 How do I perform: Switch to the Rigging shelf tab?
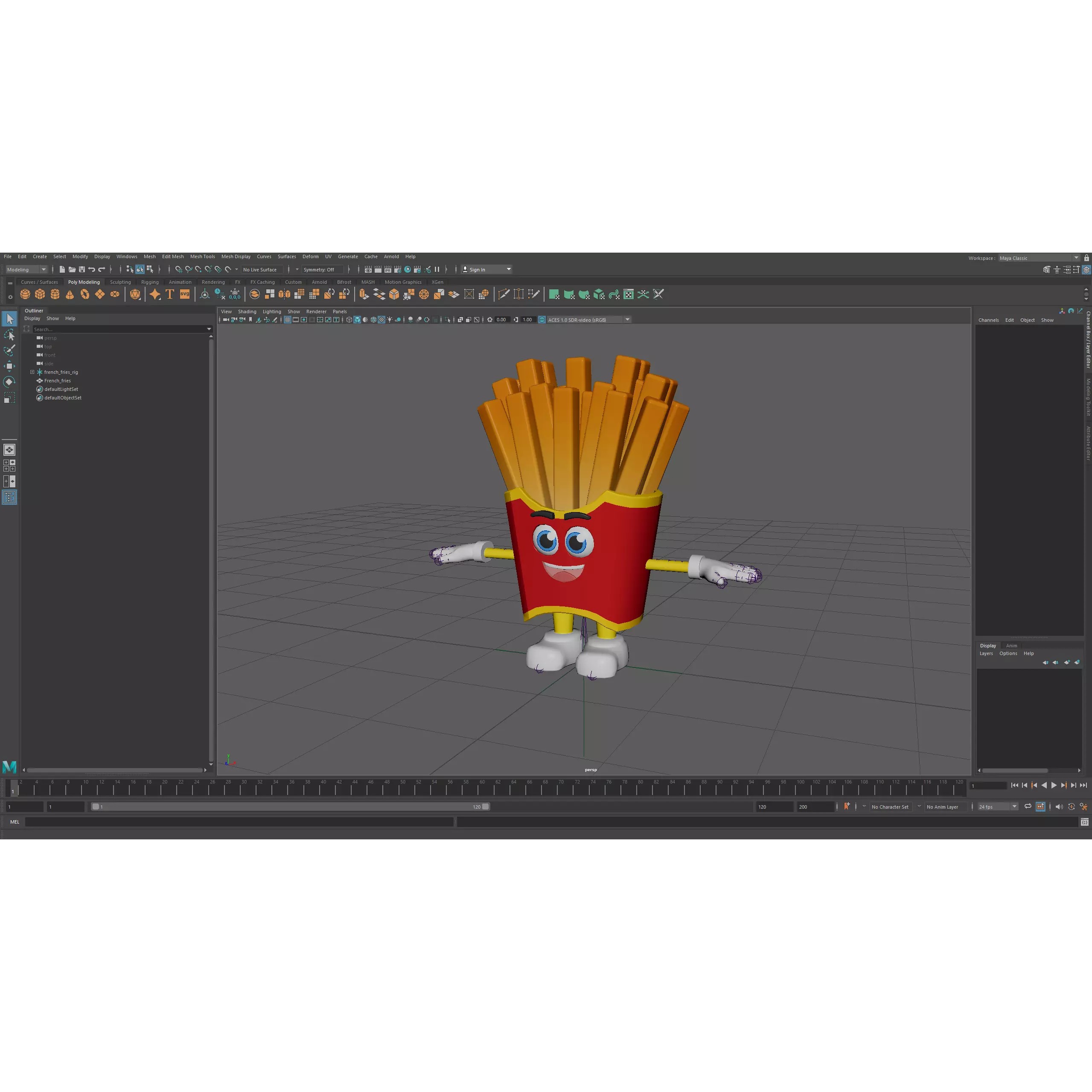(x=149, y=282)
